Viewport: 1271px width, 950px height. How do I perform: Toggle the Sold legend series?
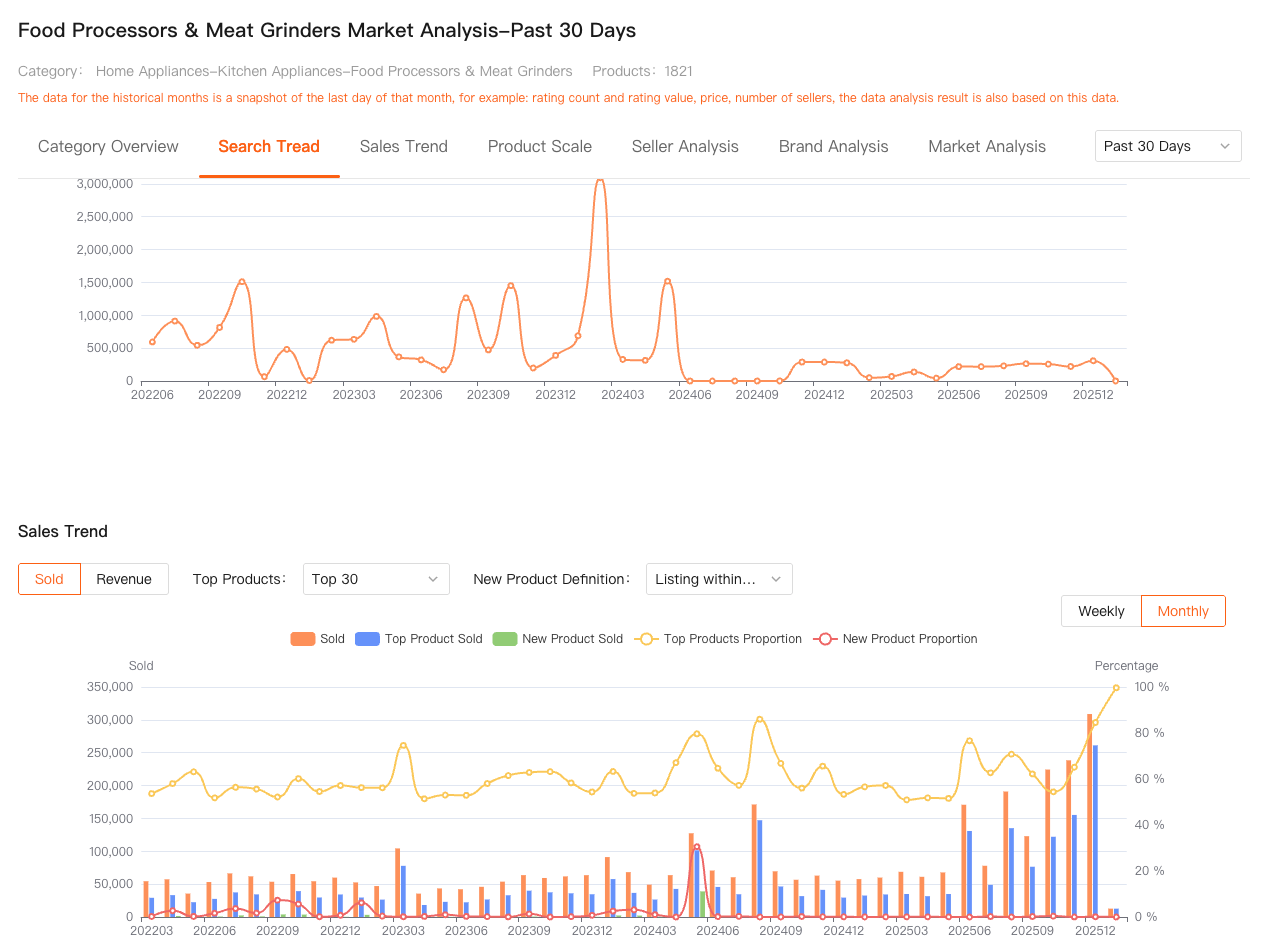pos(316,639)
